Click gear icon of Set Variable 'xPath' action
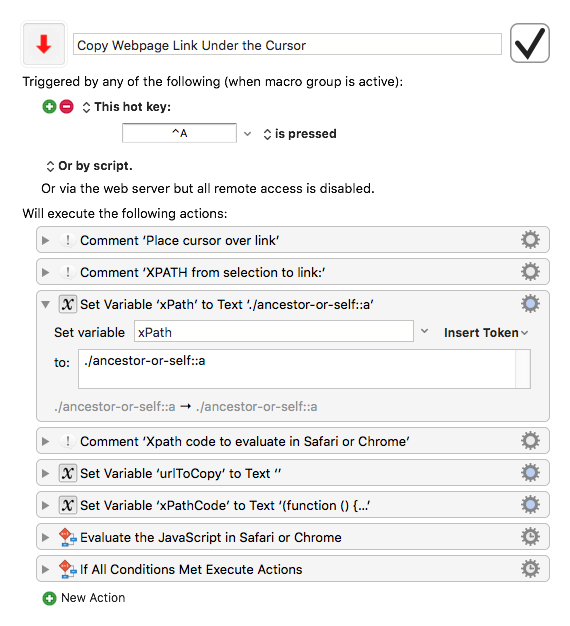This screenshot has width=570, height=626. (530, 304)
